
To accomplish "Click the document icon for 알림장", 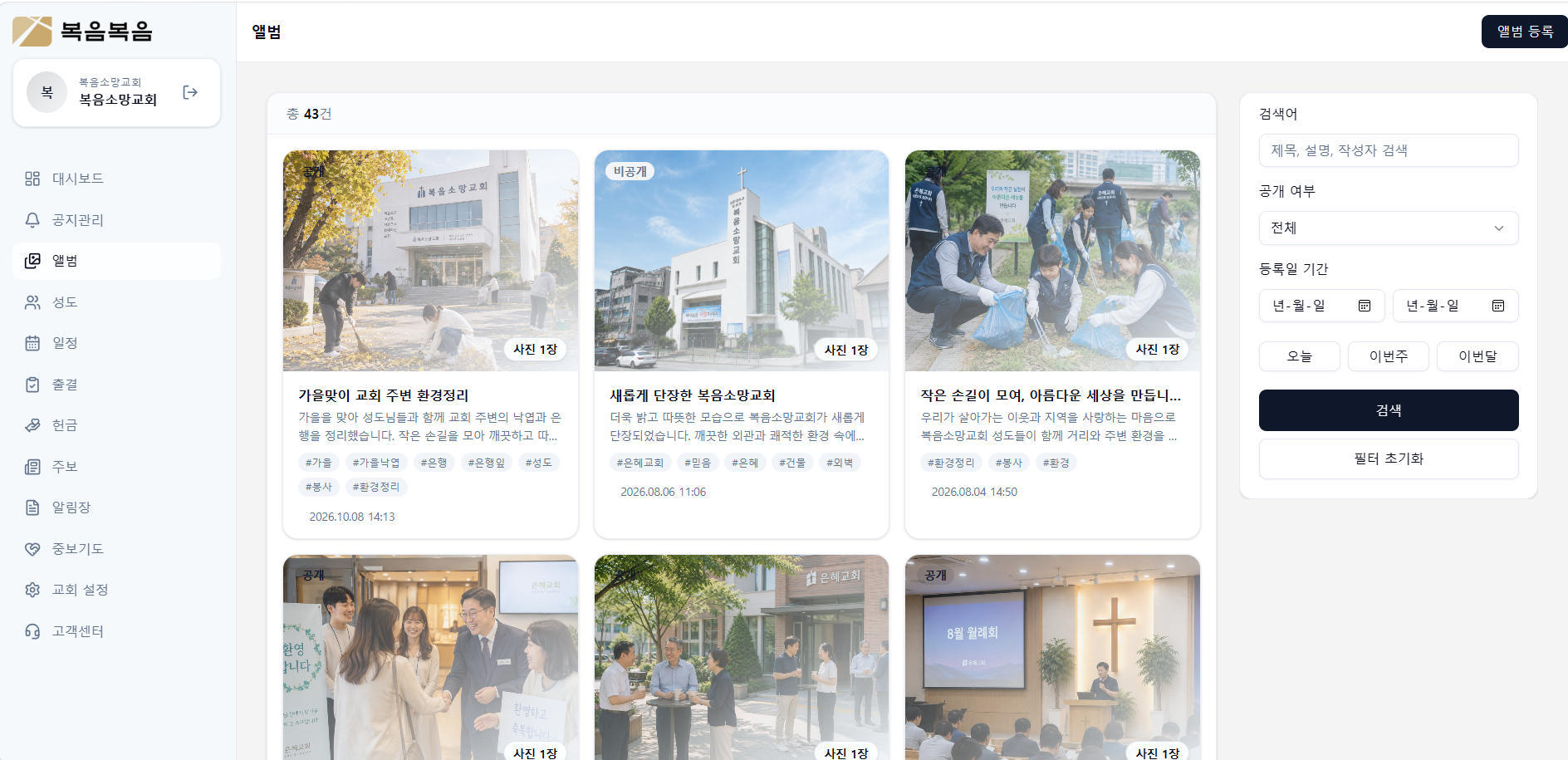I will pyautogui.click(x=32, y=507).
